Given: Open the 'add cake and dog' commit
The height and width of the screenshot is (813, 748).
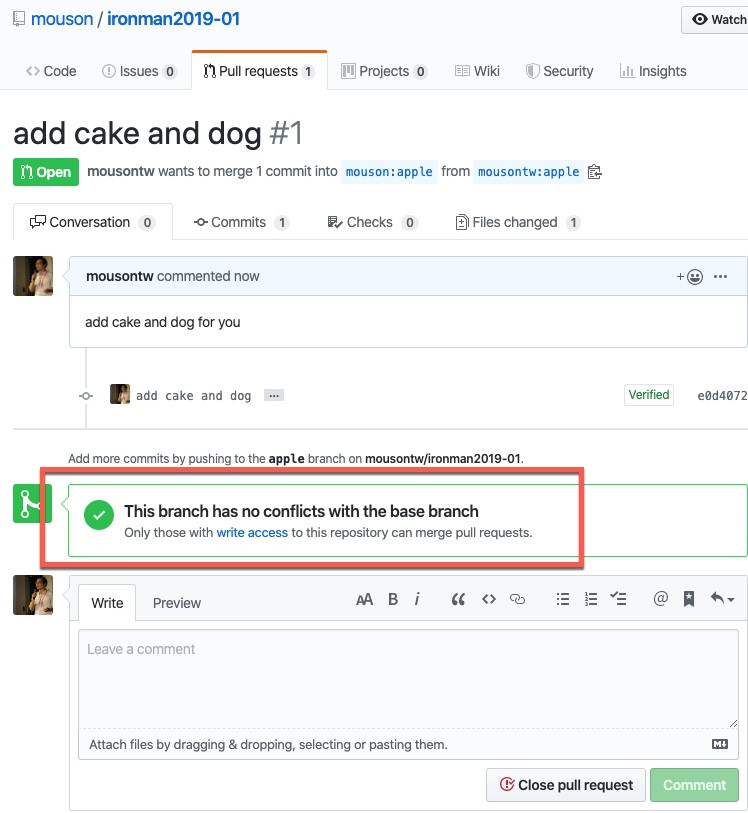Looking at the screenshot, I should [x=193, y=396].
